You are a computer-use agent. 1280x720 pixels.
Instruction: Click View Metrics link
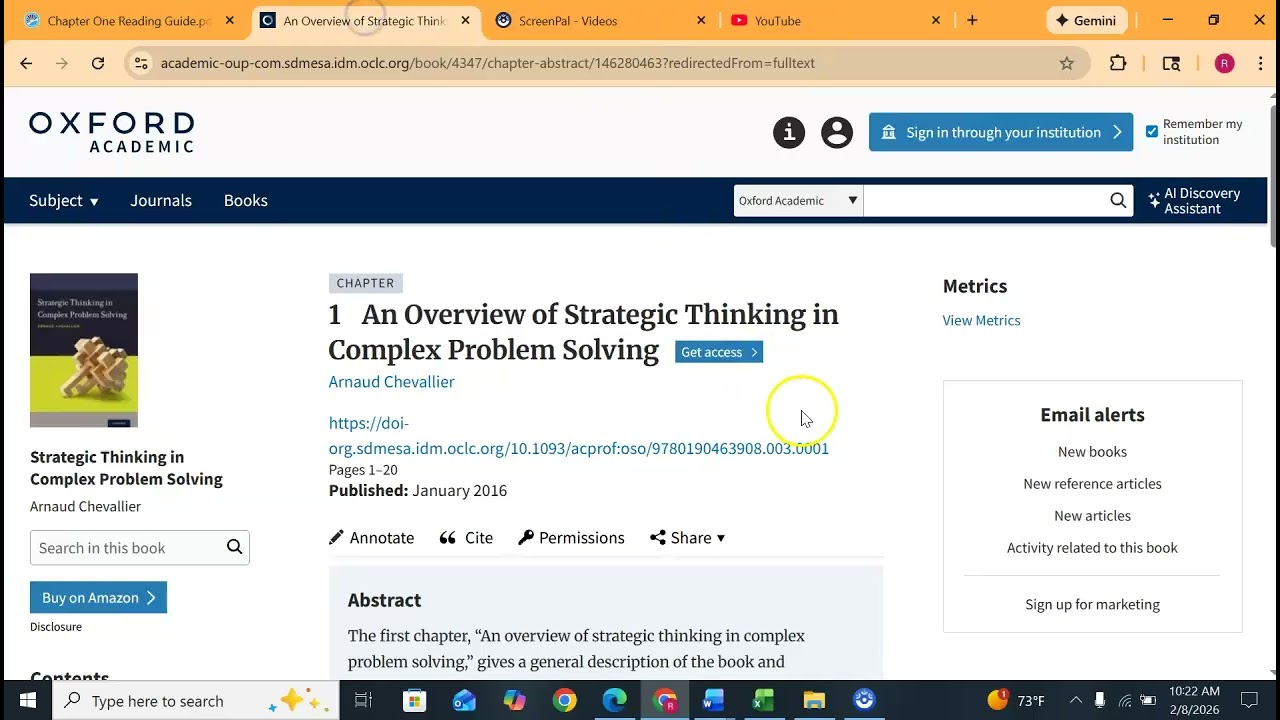click(x=981, y=320)
